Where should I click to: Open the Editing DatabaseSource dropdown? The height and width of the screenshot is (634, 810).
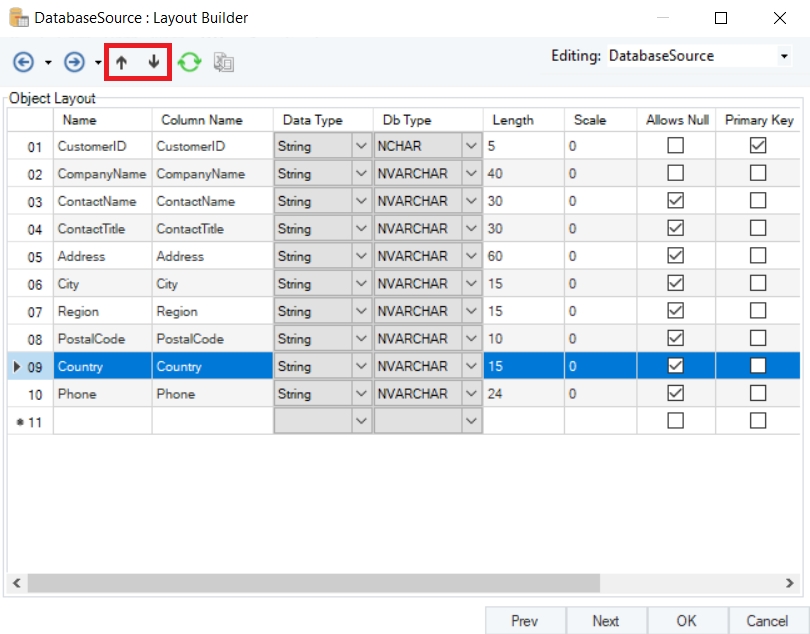783,57
